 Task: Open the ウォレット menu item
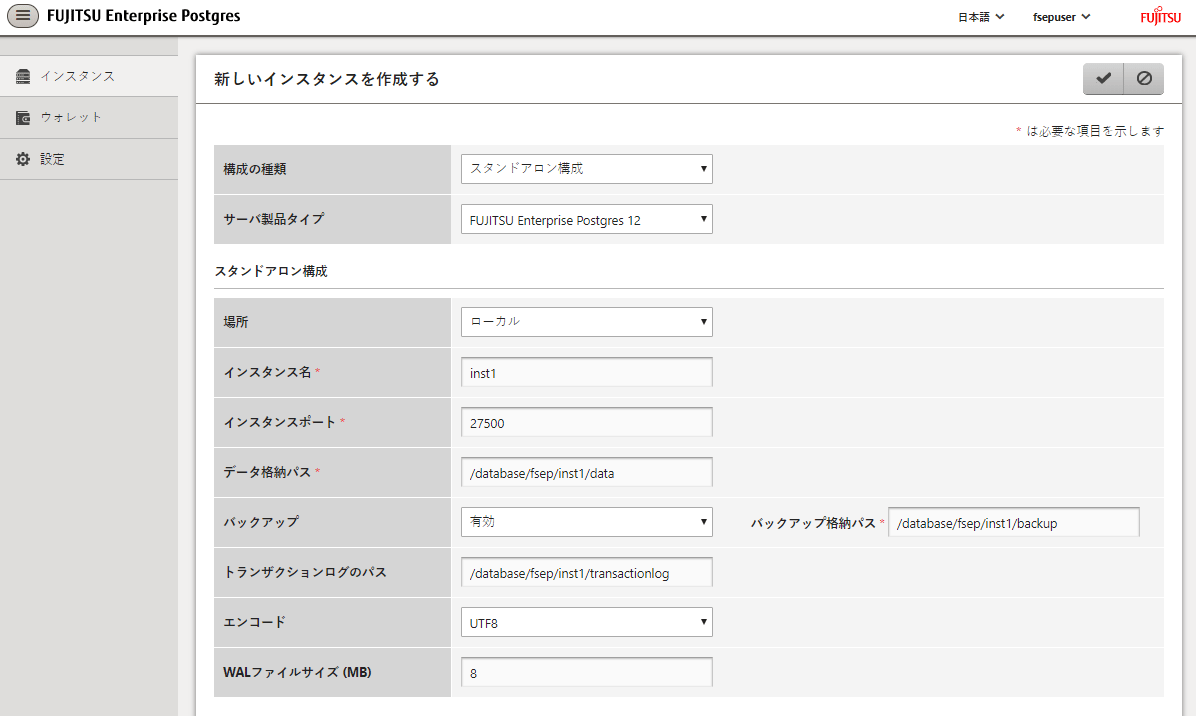pos(88,117)
